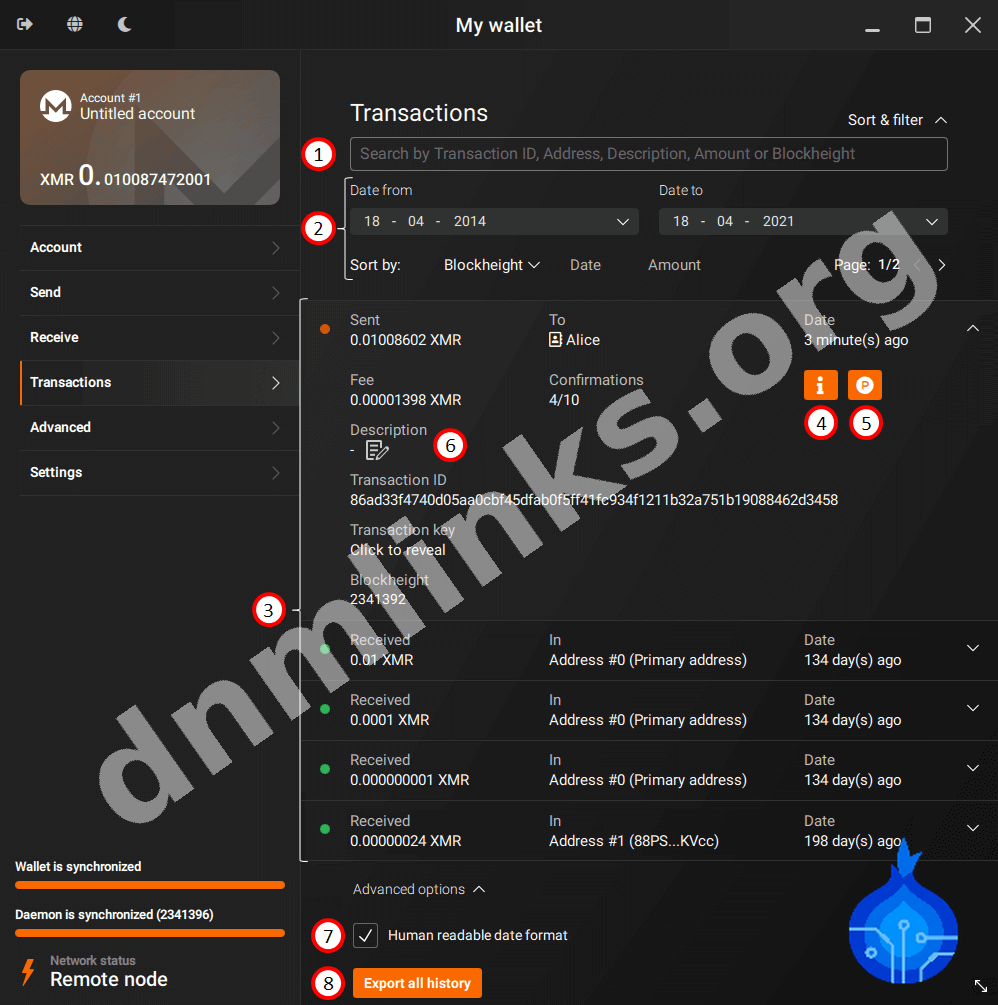
Task: Click the resize arrows icon bottom-right
Action: tap(980, 986)
